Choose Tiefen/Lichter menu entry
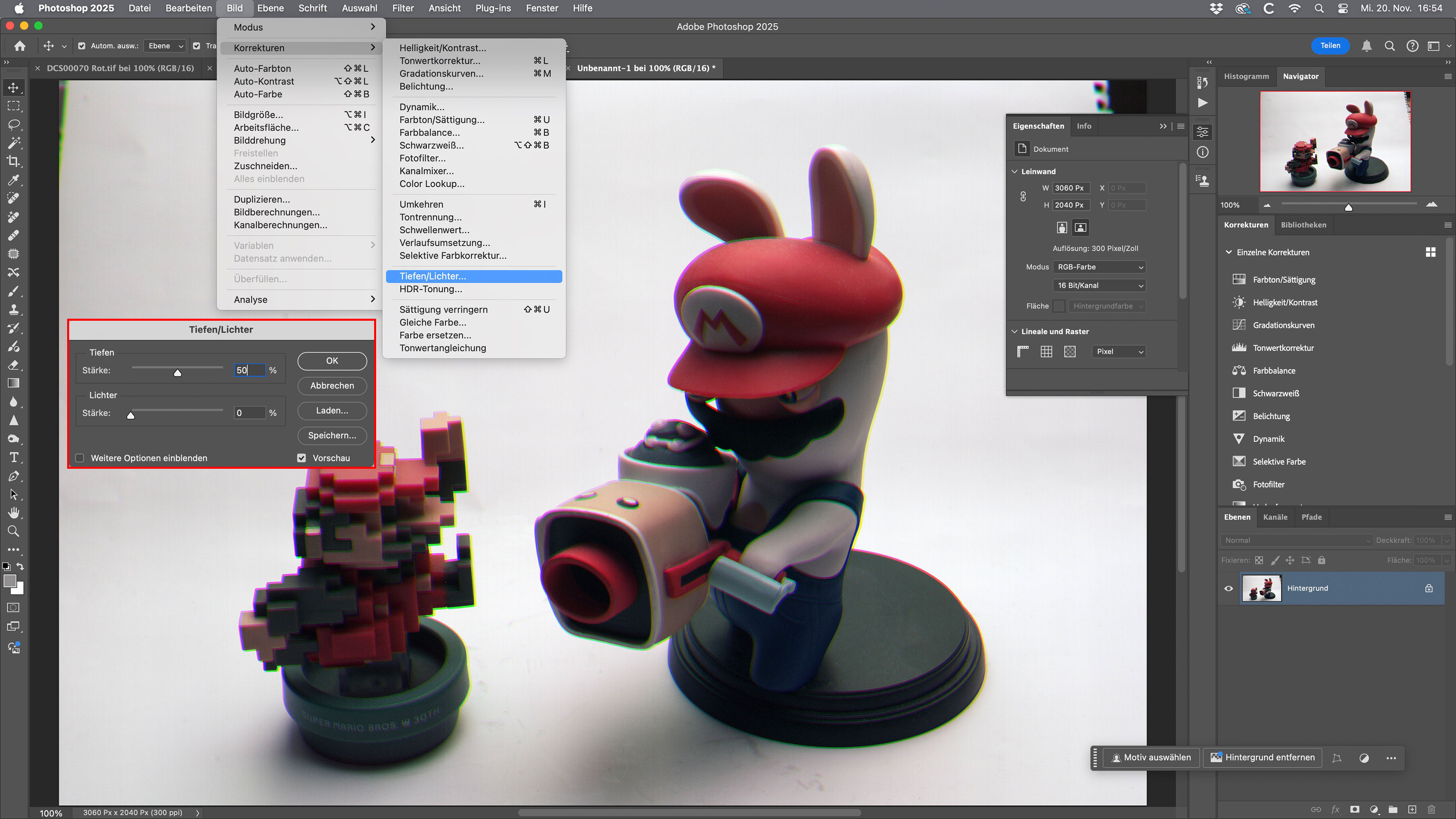1456x819 pixels. (474, 276)
